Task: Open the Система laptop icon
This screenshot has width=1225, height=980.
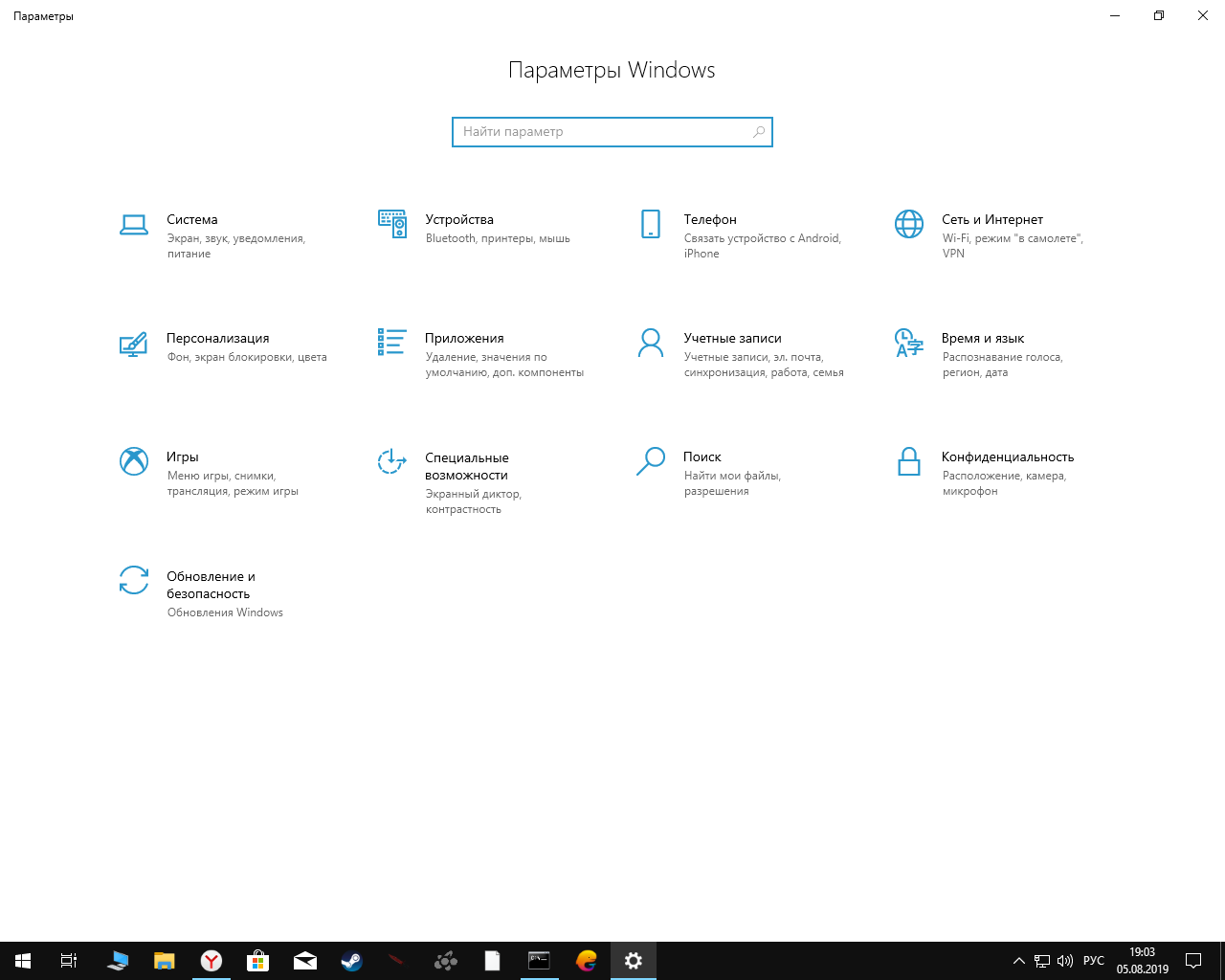Action: click(x=134, y=224)
